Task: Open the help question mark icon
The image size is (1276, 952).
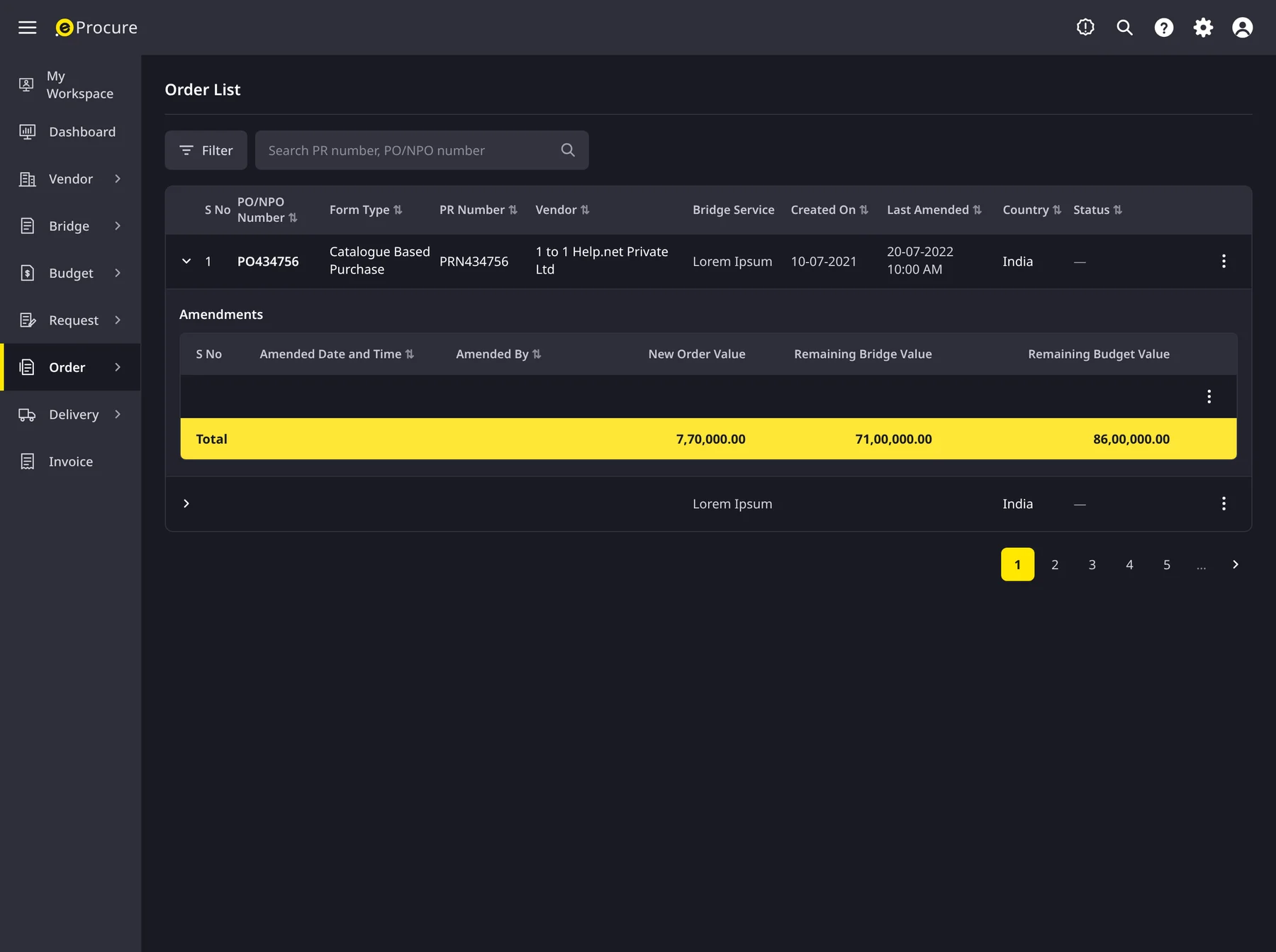Action: coord(1164,28)
